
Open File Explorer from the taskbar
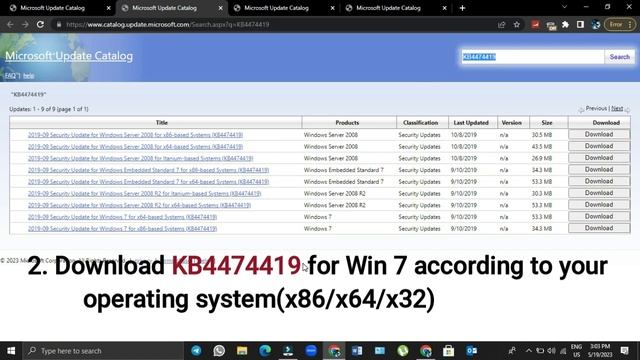click(242, 351)
